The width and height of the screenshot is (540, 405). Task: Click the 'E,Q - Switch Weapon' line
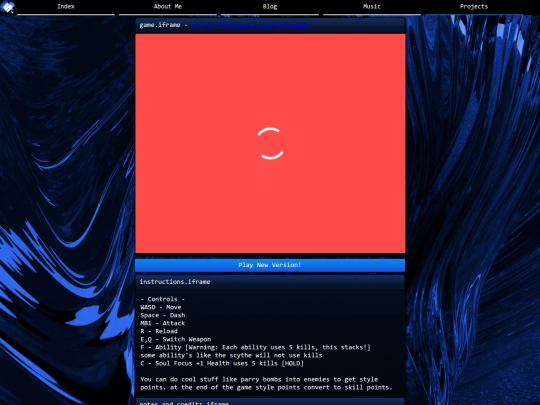(x=176, y=339)
